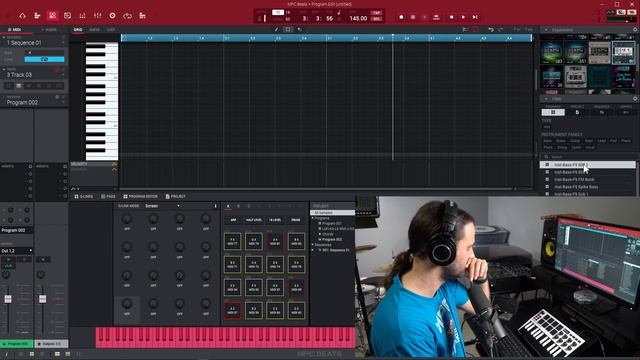
Task: Click the info icon in bottom status bar
Action: 6,354
